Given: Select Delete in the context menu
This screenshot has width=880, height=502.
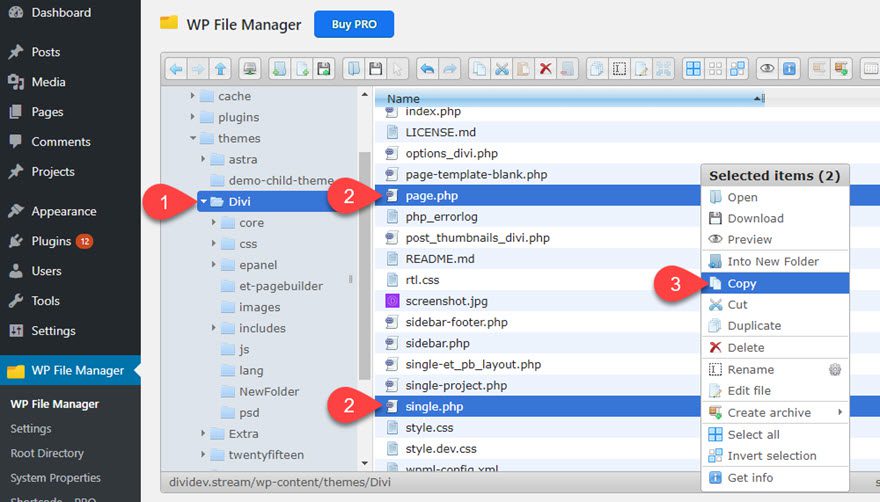Looking at the screenshot, I should (x=775, y=348).
